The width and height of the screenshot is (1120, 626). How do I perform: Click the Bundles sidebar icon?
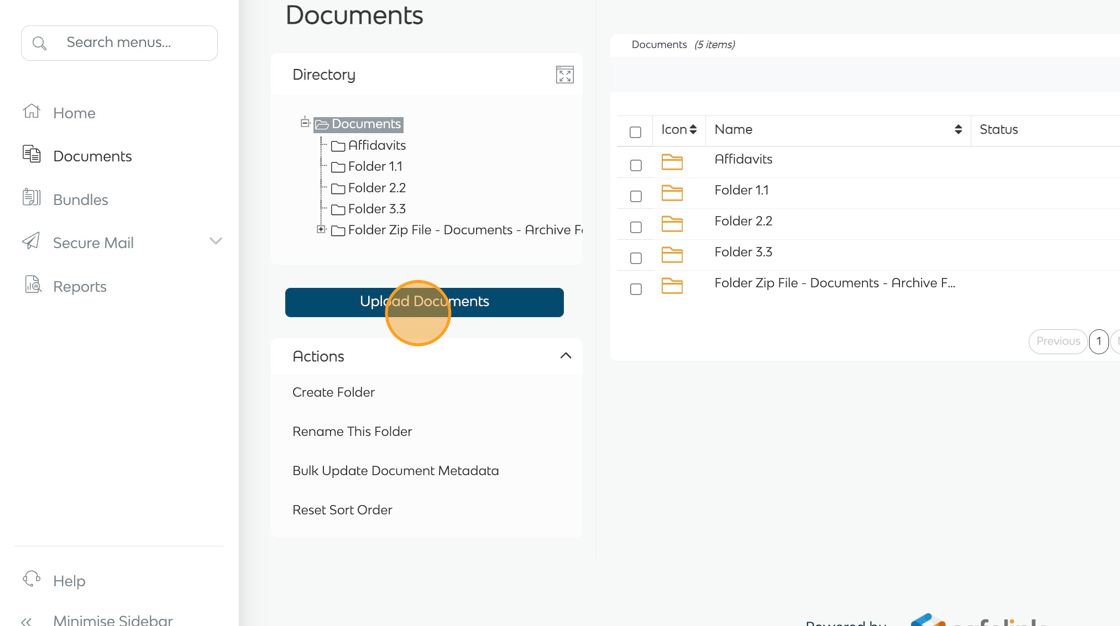pyautogui.click(x=31, y=198)
